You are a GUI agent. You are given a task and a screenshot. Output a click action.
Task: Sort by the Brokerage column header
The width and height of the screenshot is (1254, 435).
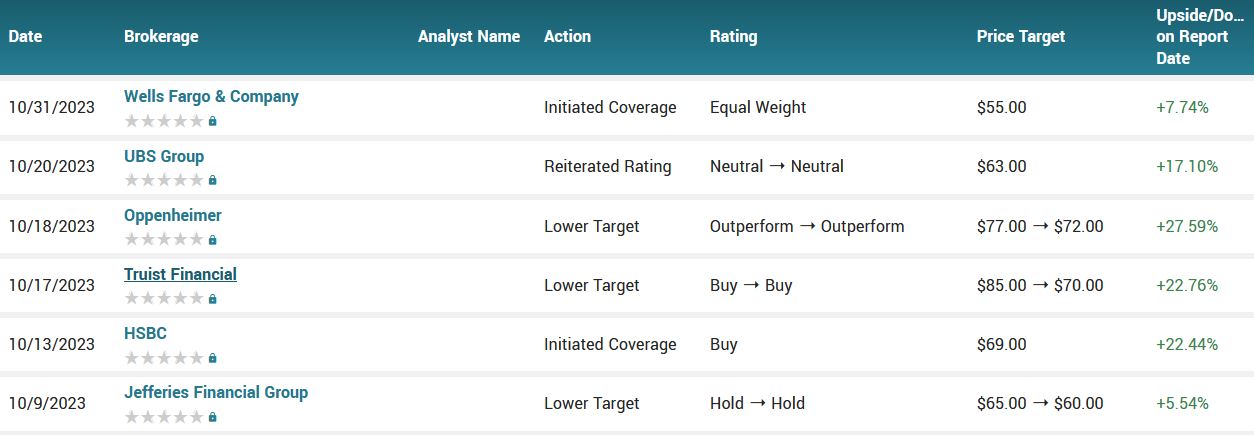click(x=161, y=36)
